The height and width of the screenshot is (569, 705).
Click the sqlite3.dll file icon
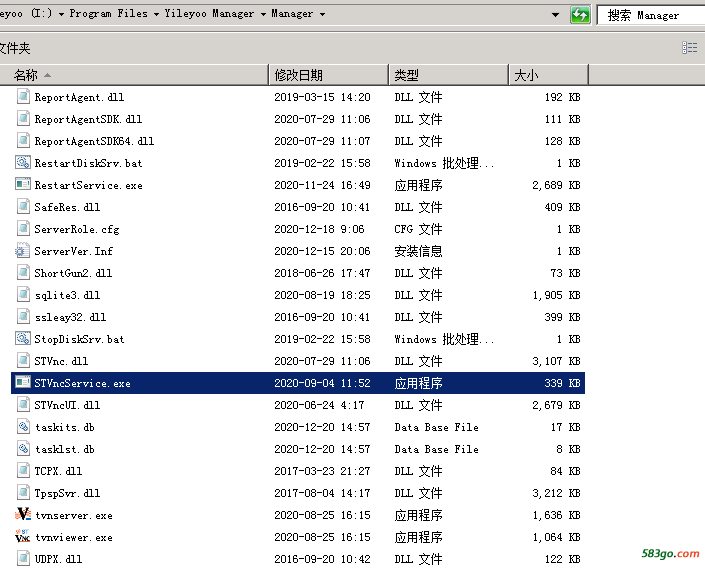(x=23, y=295)
